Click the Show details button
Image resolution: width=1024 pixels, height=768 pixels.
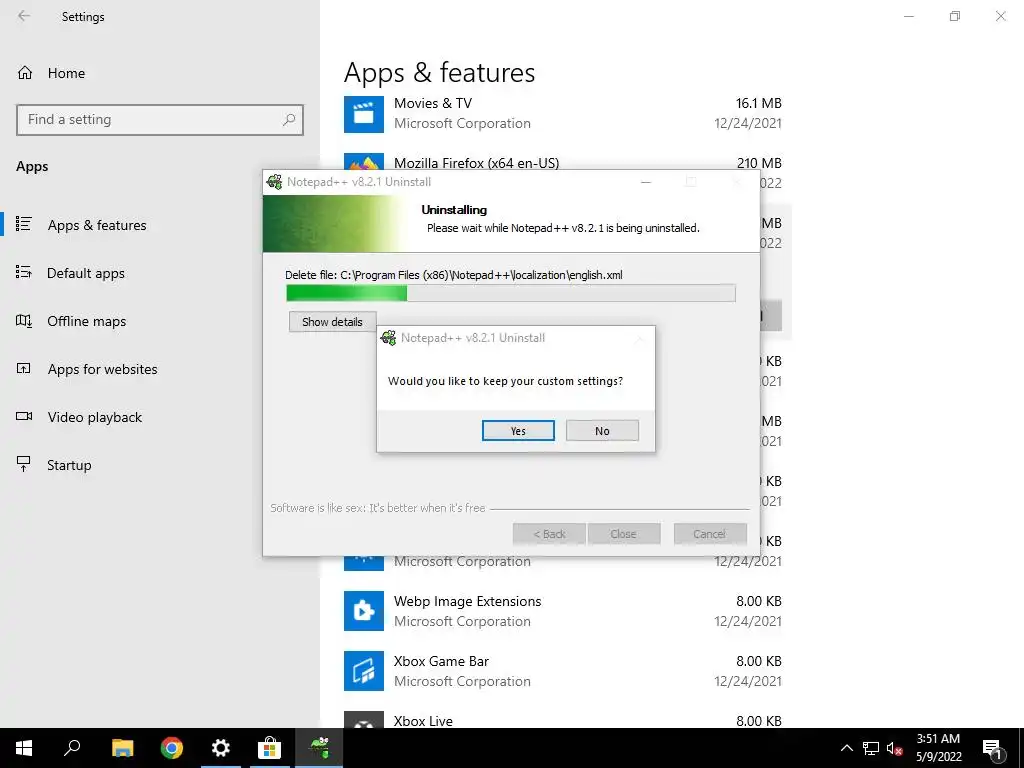pos(332,321)
